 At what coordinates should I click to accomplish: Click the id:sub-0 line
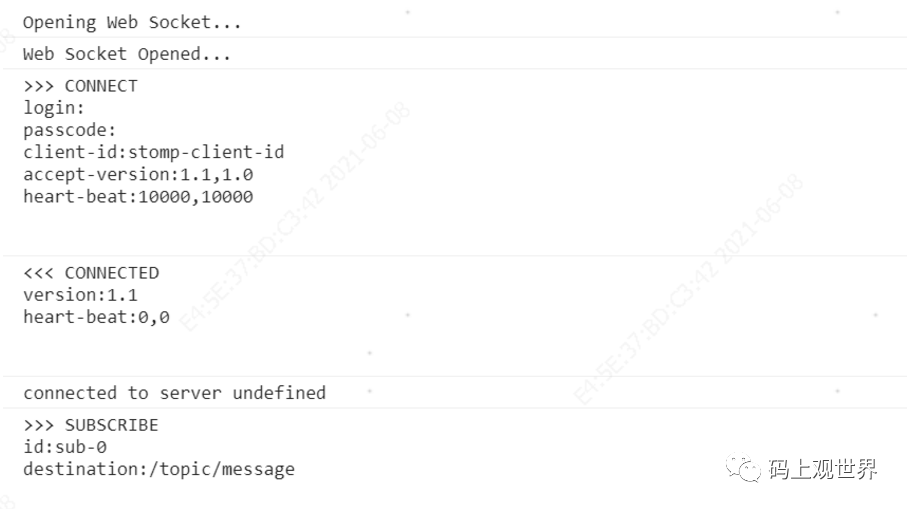click(65, 447)
